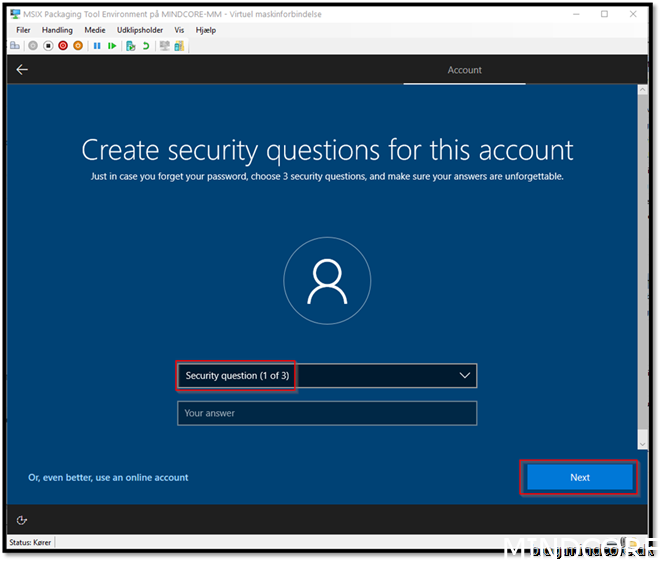Image resolution: width=661 pixels, height=561 pixels.
Task: Create a checkpoint using toolbar icon
Action: pyautogui.click(x=131, y=46)
